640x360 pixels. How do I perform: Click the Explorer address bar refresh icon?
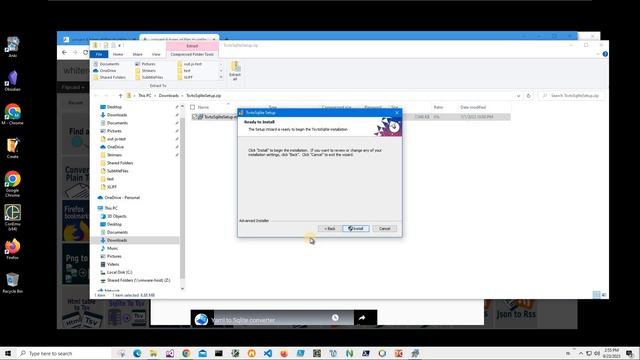(x=529, y=96)
